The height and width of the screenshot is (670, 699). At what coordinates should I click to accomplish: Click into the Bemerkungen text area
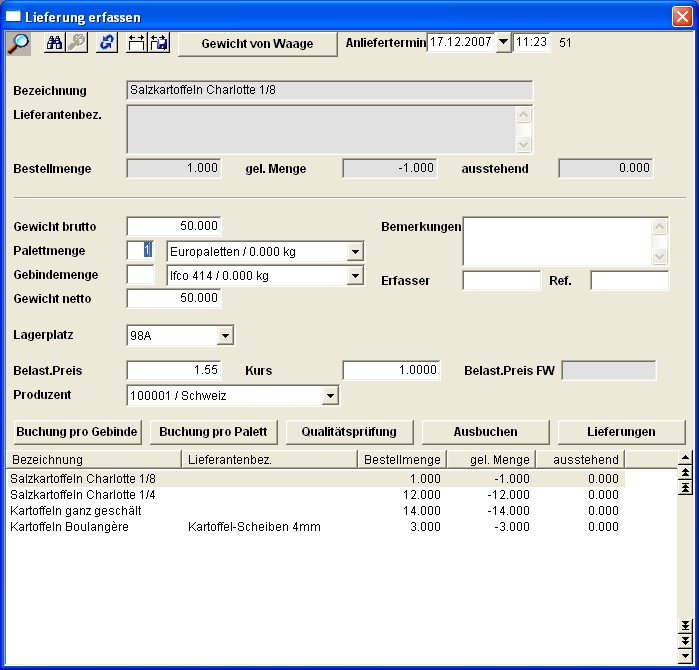pos(558,242)
